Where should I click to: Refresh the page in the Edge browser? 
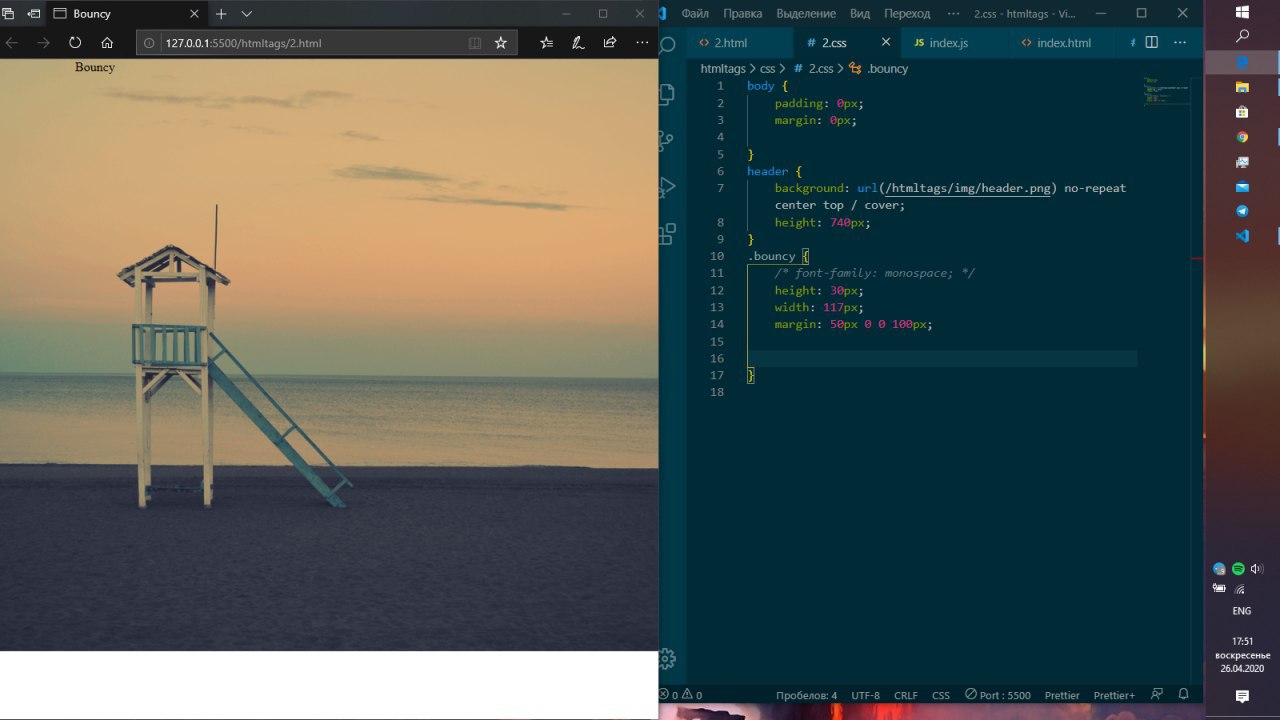point(75,43)
